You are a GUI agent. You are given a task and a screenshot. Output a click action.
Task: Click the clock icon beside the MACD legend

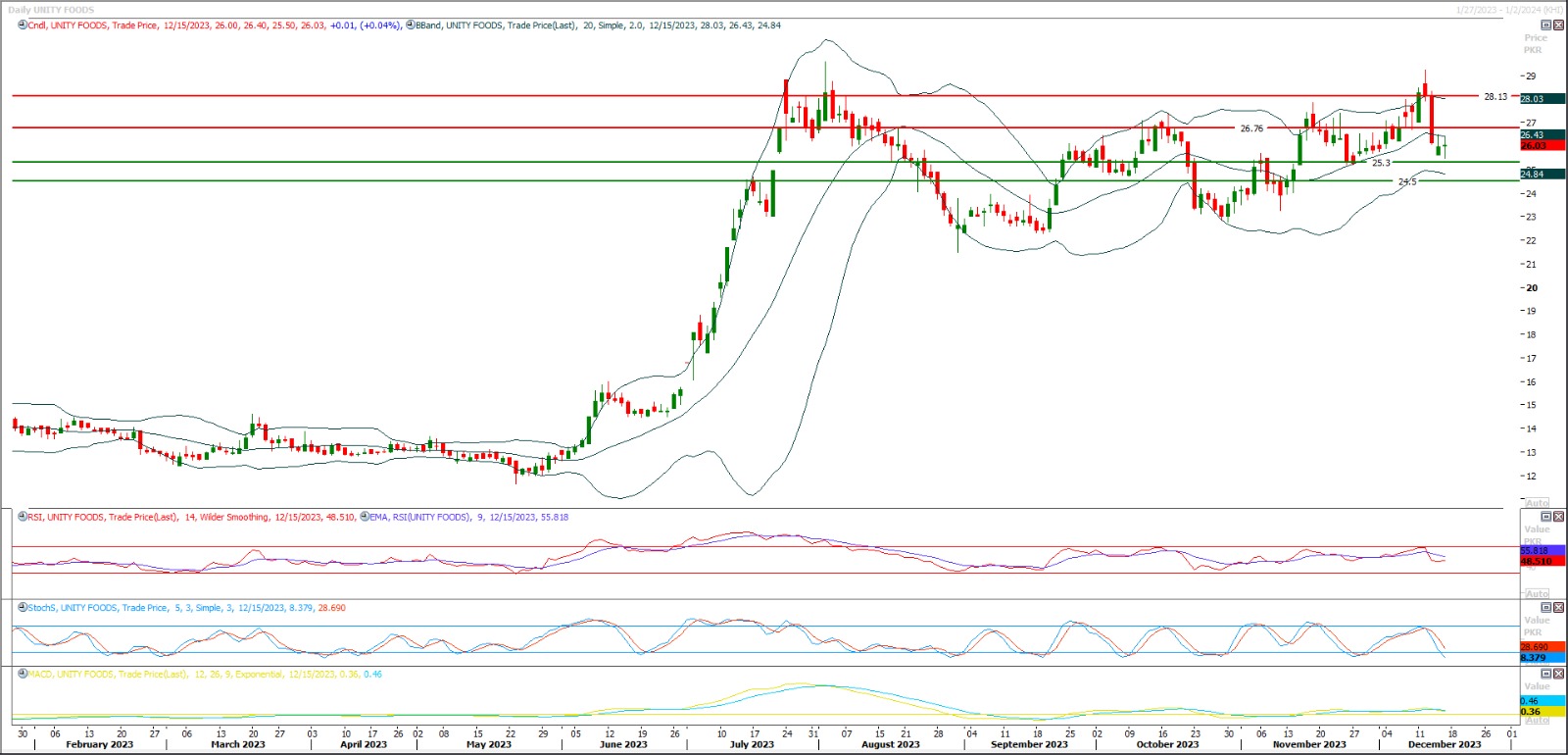tap(23, 675)
